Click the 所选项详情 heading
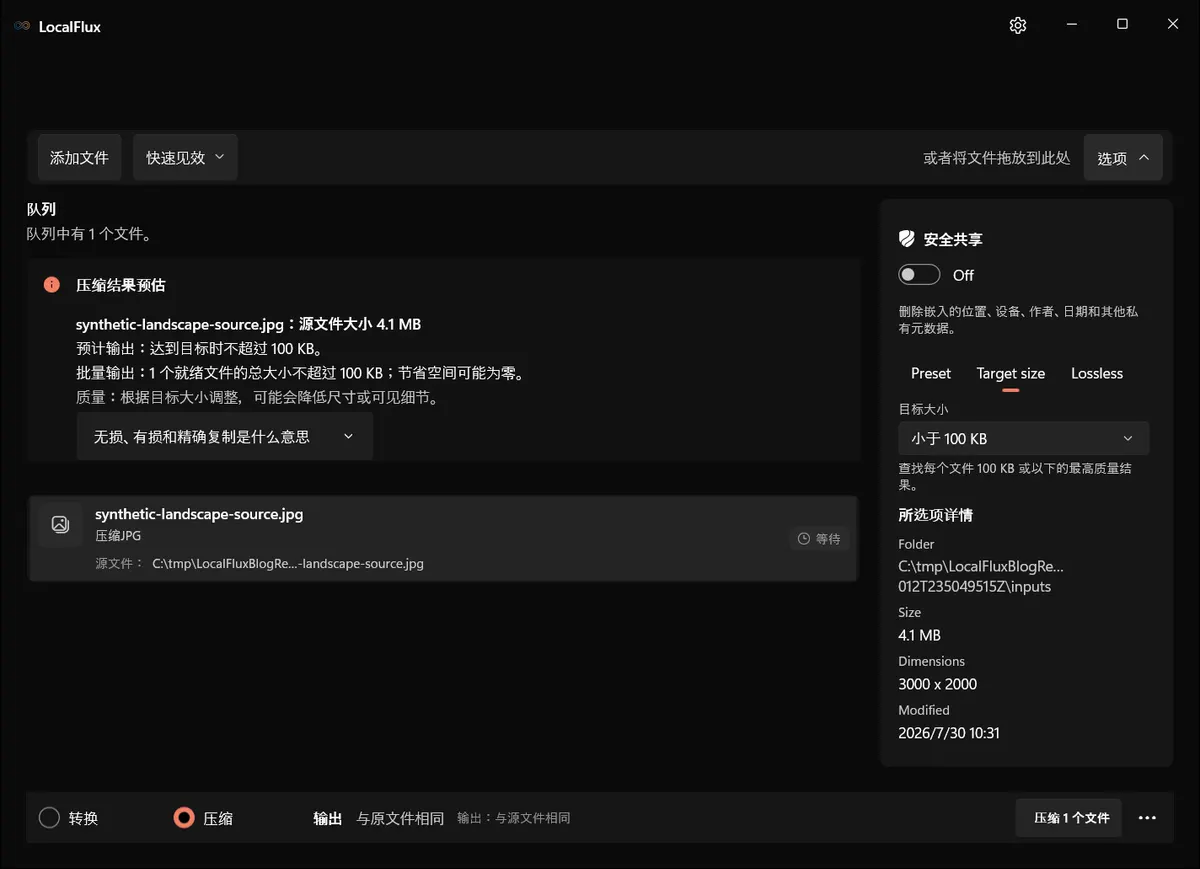The height and width of the screenshot is (869, 1200). click(936, 515)
